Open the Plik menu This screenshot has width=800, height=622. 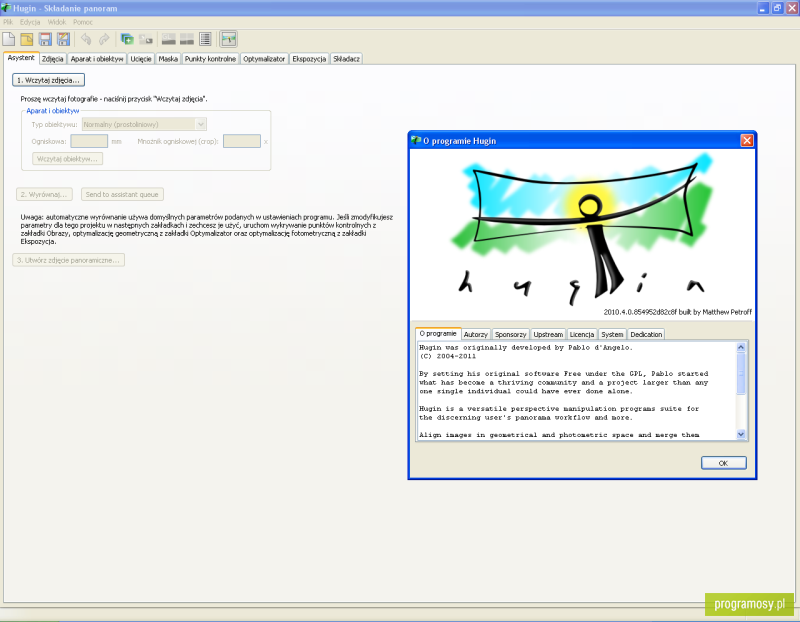pos(8,22)
